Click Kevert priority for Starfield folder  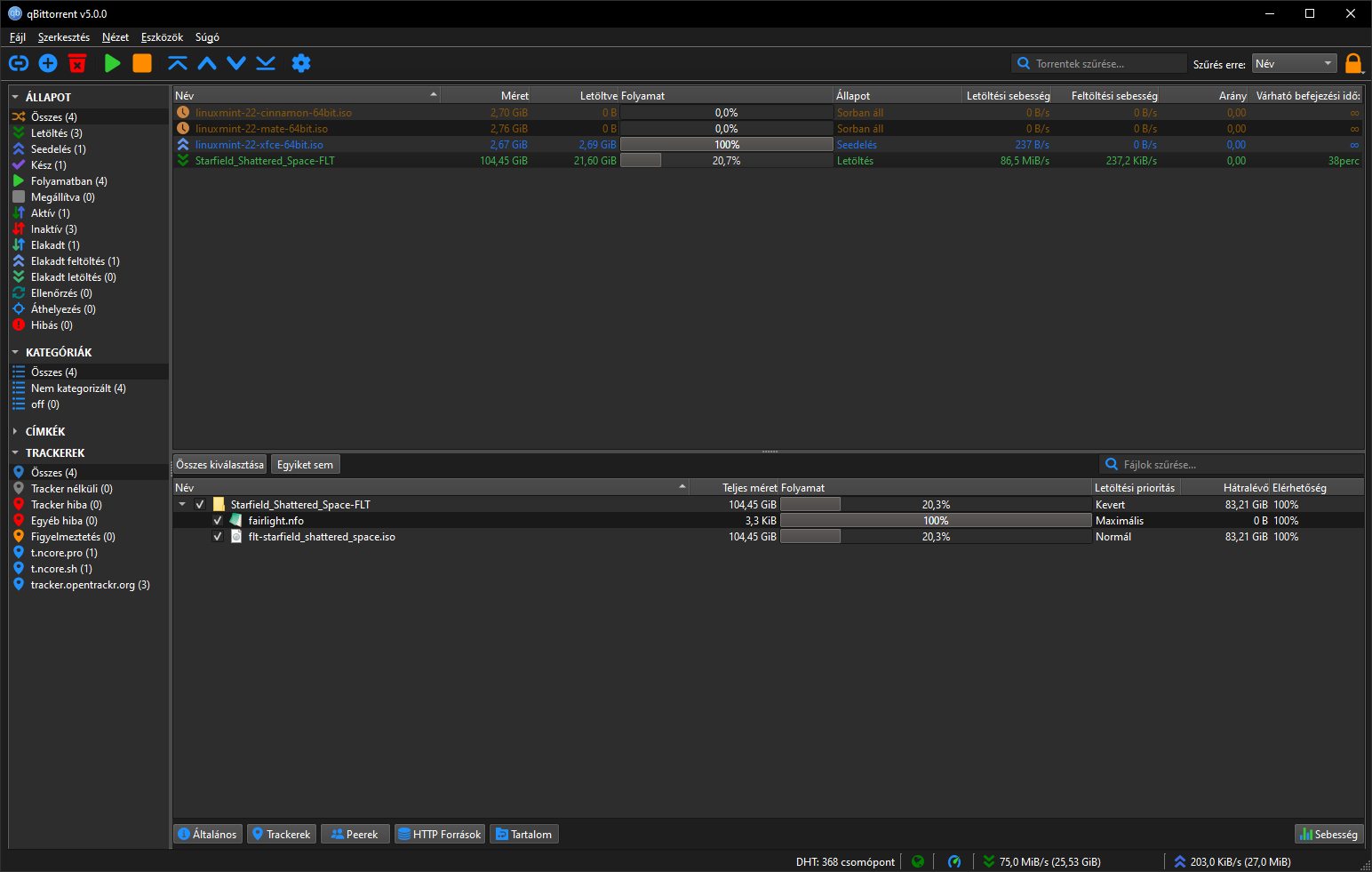(x=1110, y=505)
